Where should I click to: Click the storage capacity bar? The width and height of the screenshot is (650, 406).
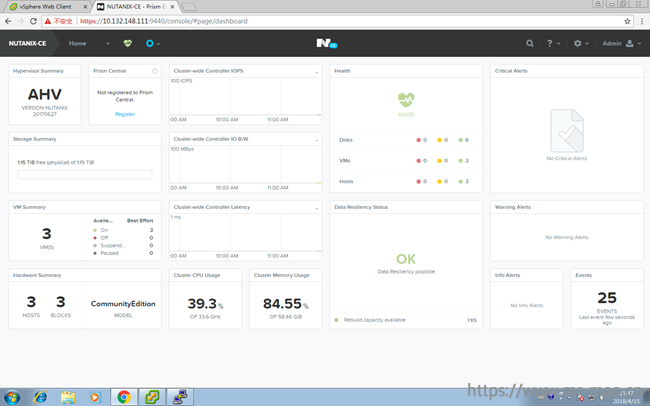[85, 175]
